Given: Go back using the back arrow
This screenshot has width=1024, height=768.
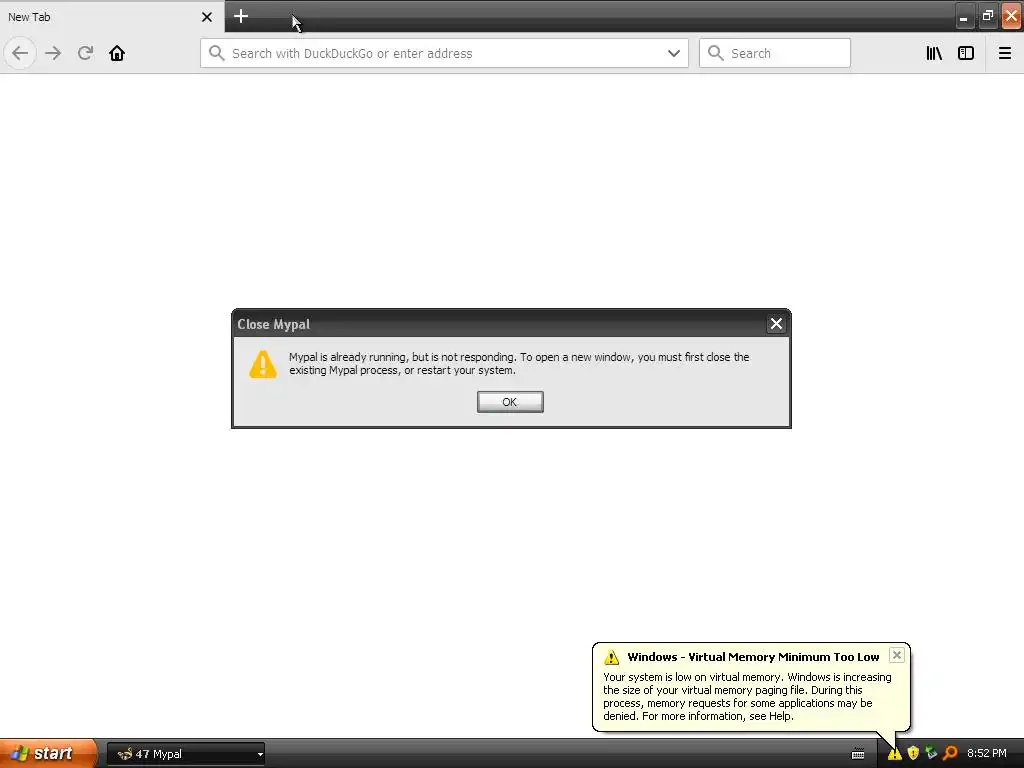Looking at the screenshot, I should (x=20, y=53).
